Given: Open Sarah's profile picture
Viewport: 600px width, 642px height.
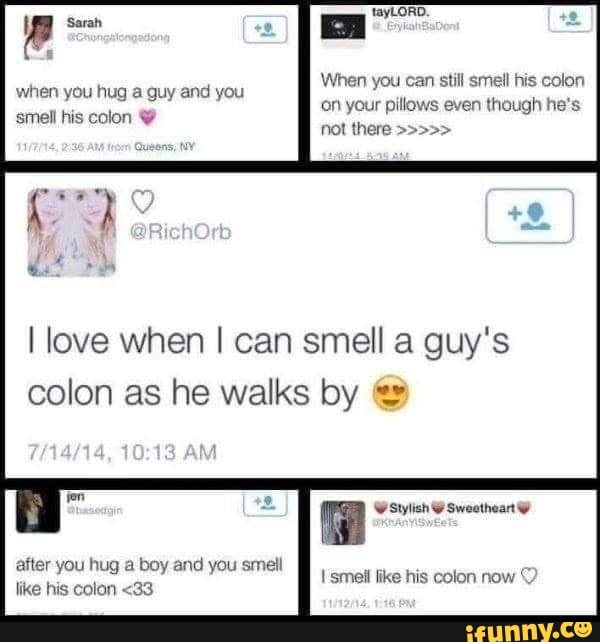Looking at the screenshot, I should (38, 37).
